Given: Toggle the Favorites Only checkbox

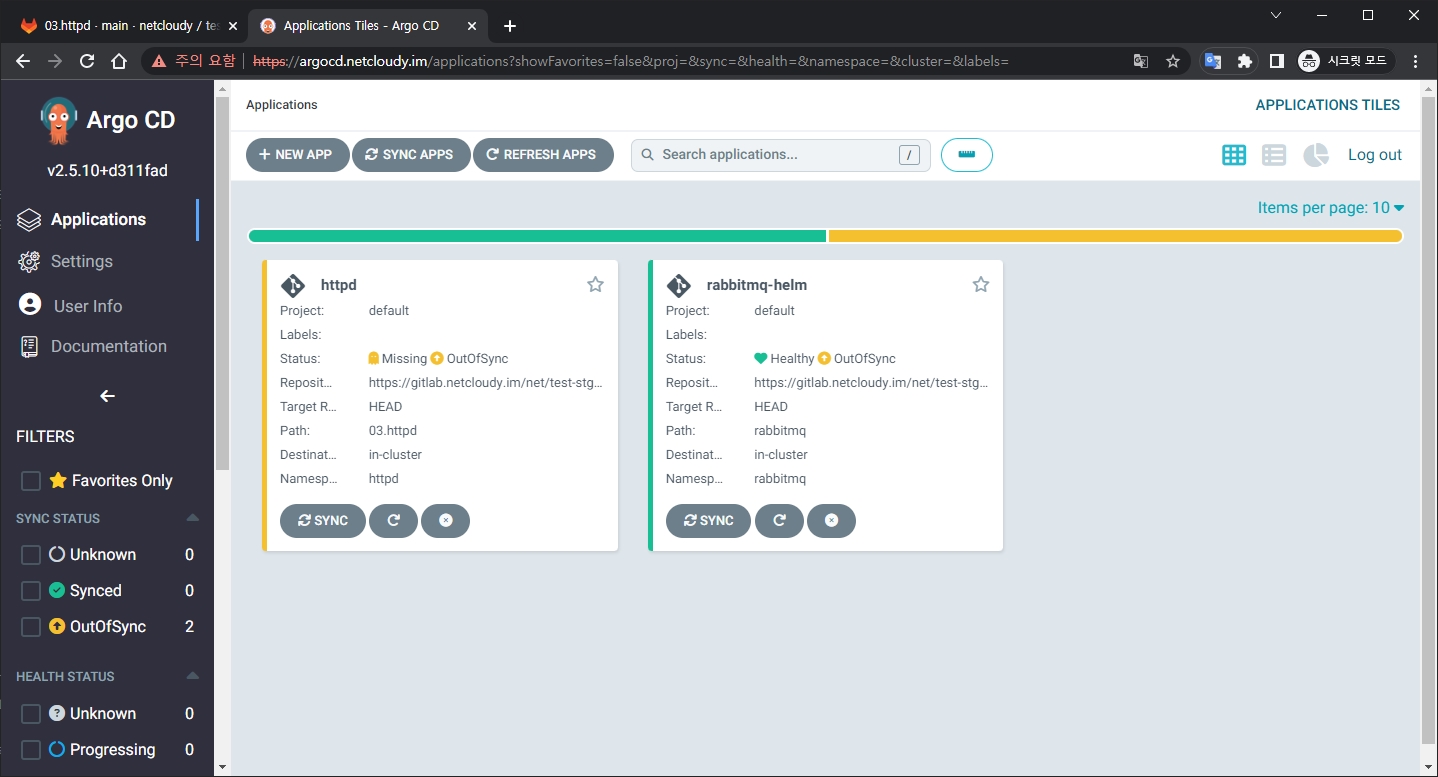Looking at the screenshot, I should pos(31,481).
